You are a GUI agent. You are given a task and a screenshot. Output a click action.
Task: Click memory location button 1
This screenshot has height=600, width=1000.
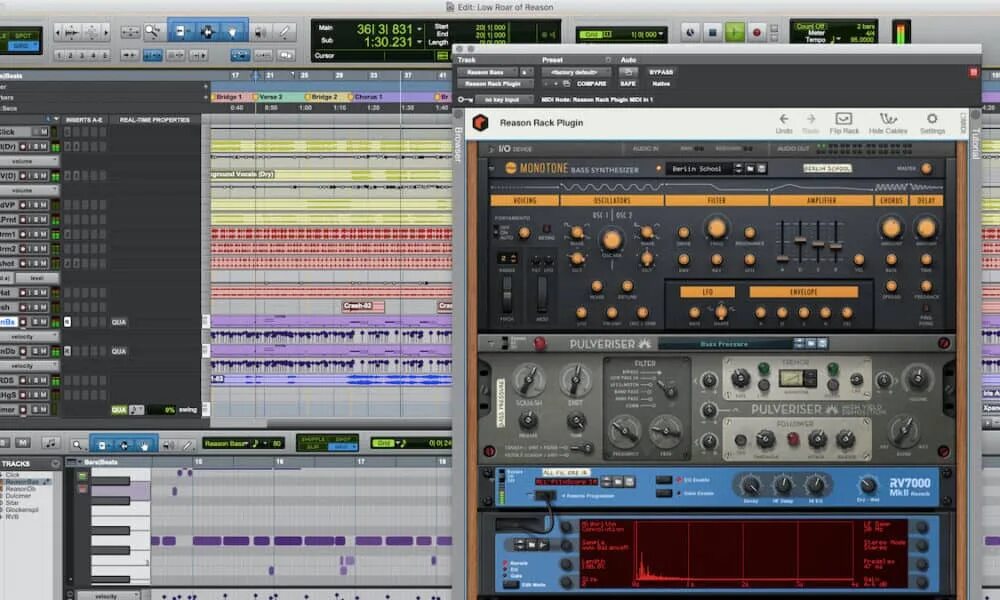click(x=59, y=55)
